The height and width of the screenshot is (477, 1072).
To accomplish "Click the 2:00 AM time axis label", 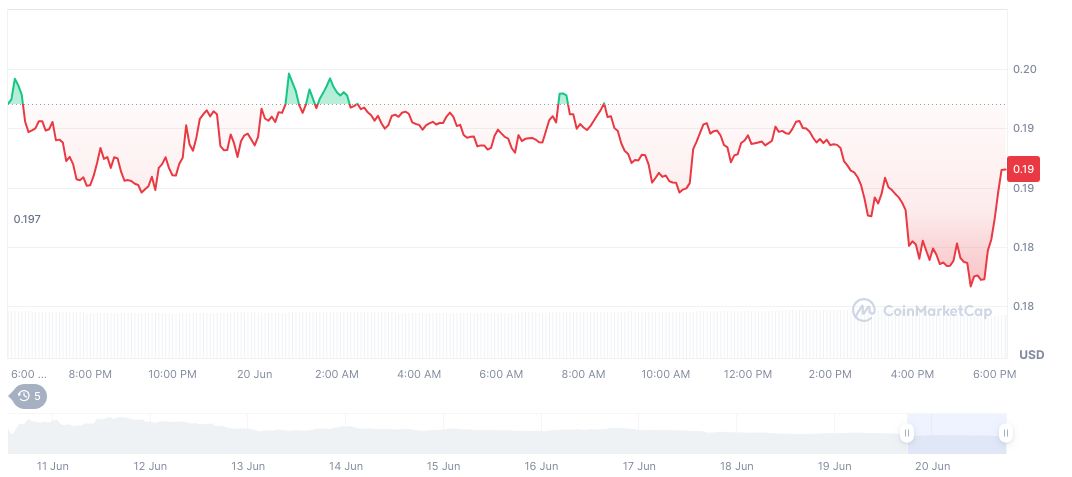I will tap(337, 374).
